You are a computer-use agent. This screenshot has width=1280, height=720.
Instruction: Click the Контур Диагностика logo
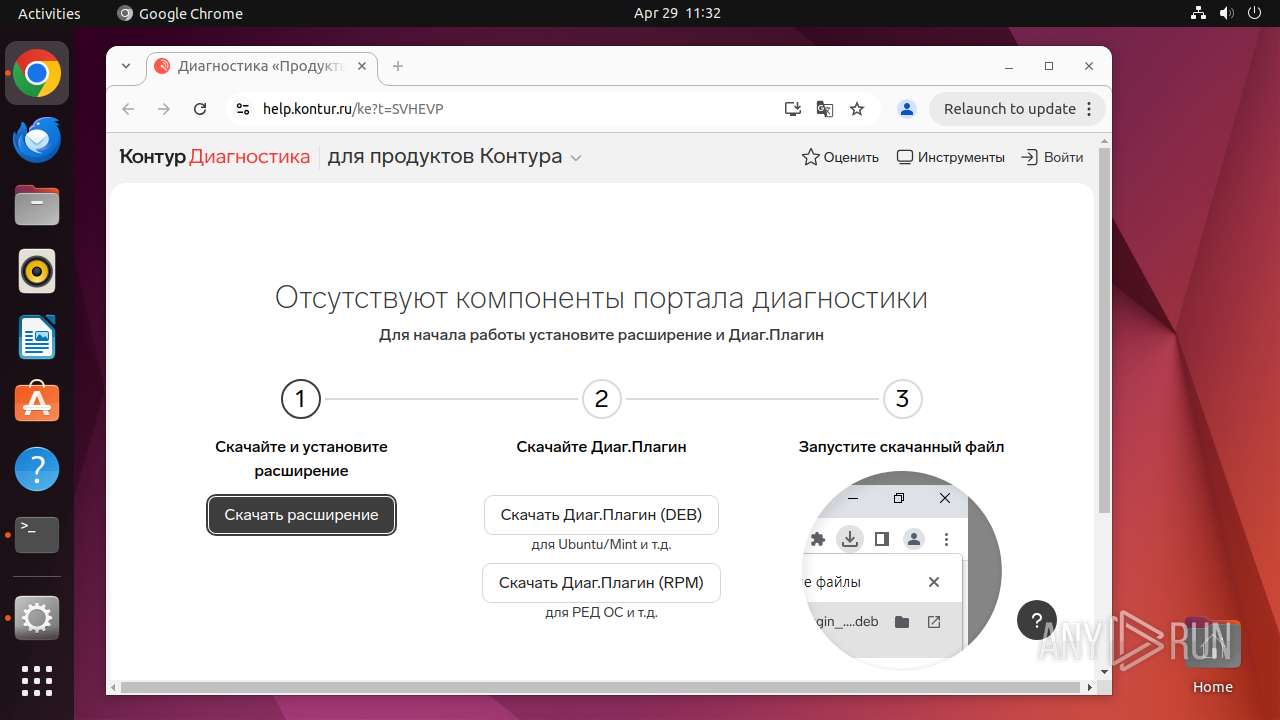click(215, 157)
